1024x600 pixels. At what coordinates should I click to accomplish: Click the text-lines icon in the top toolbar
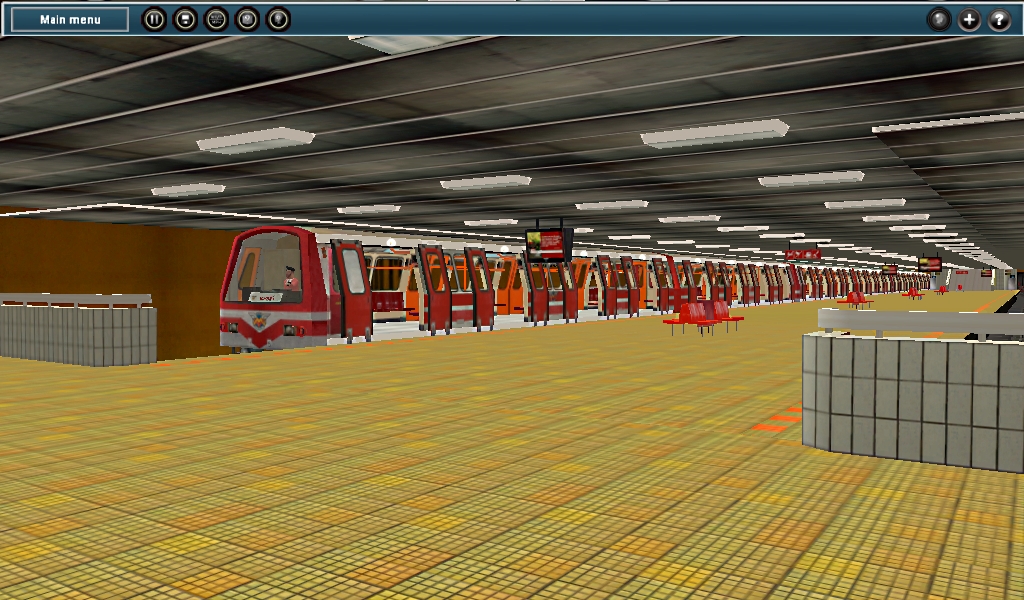coord(216,19)
